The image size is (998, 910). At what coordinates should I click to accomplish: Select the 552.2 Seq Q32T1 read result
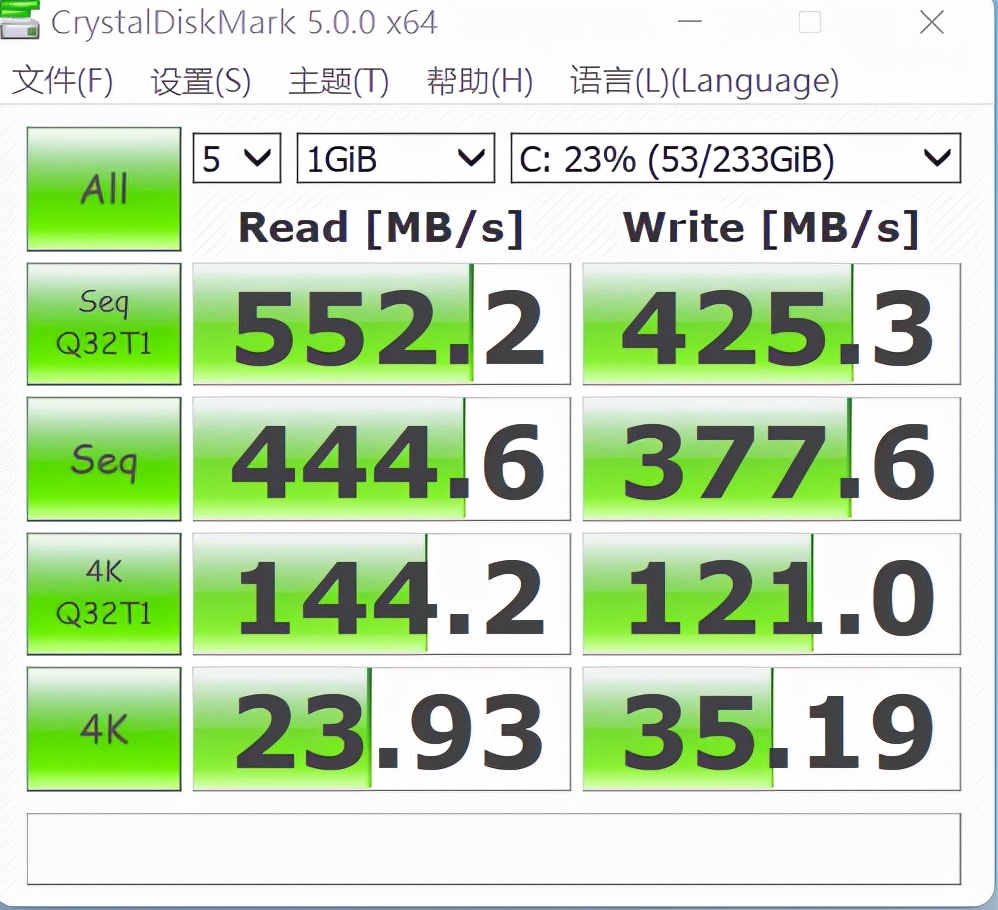(382, 324)
